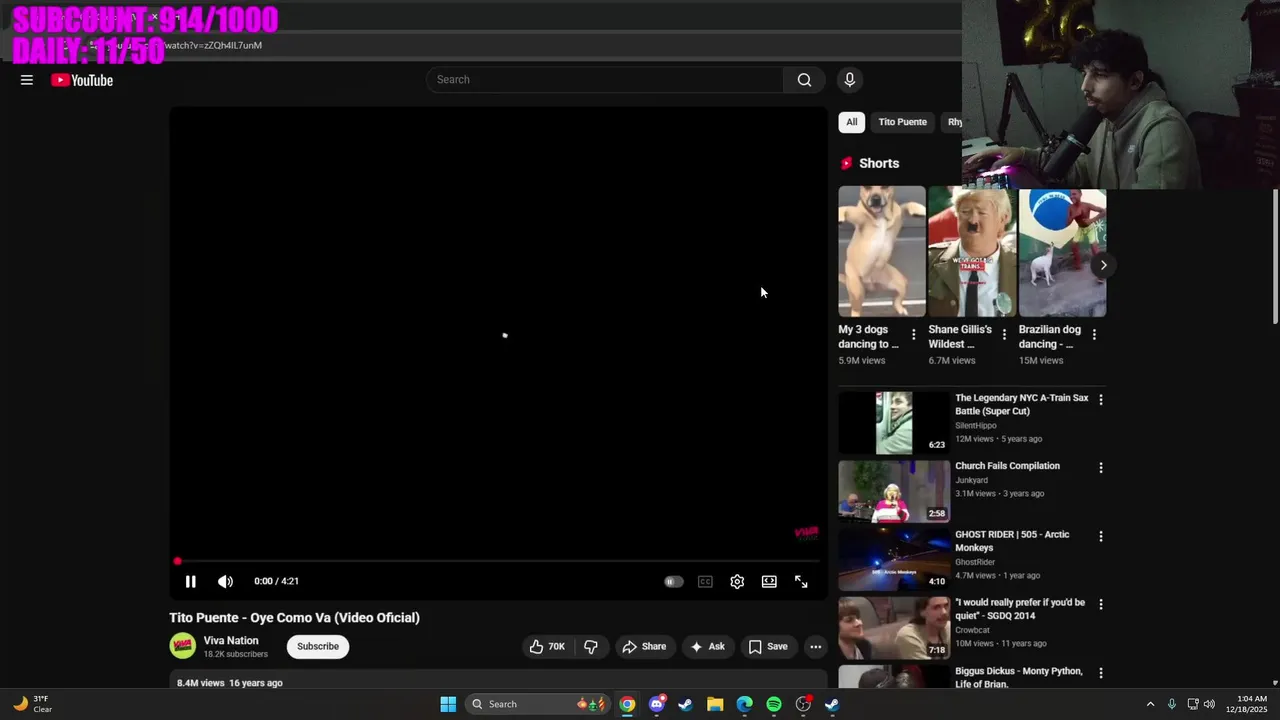Viewport: 1280px width, 720px height.
Task: Open OBS Studio from the taskbar
Action: (x=803, y=704)
